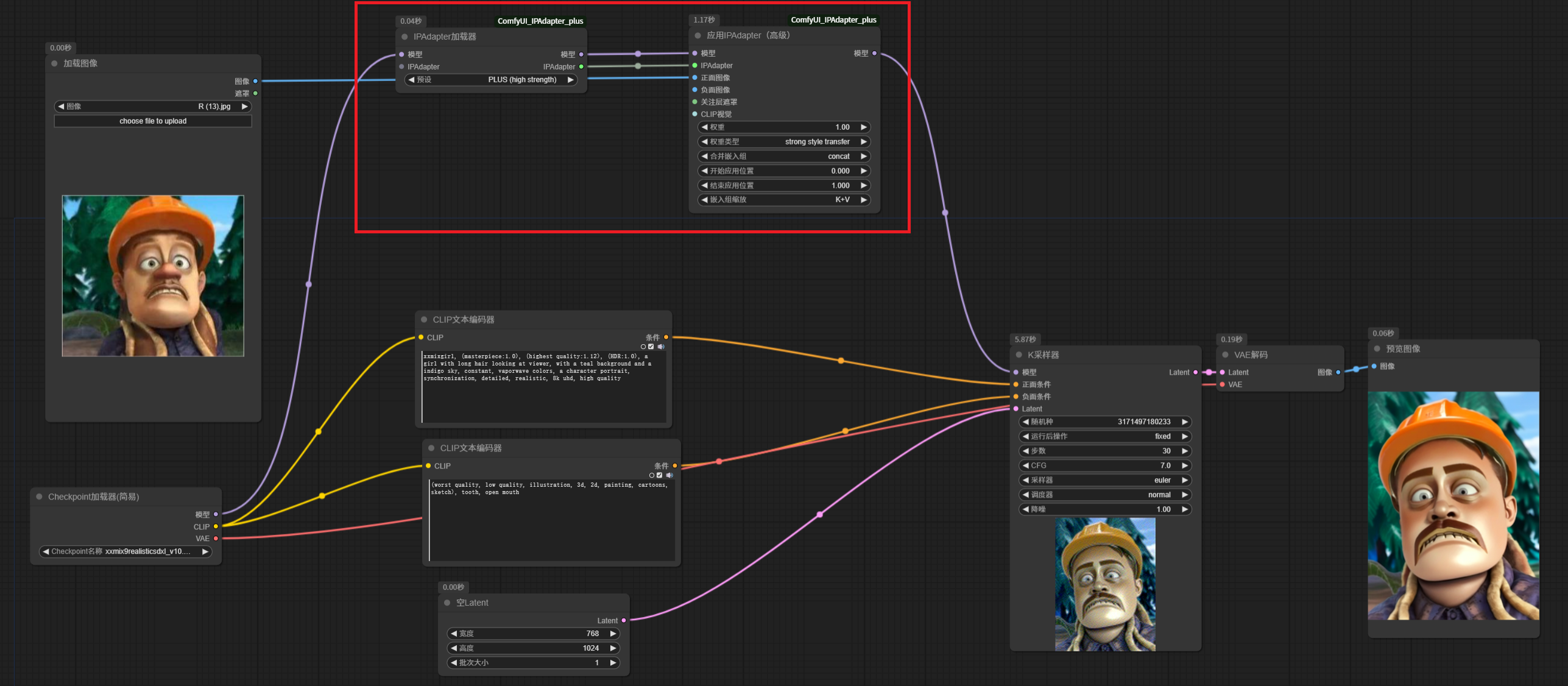The width and height of the screenshot is (1568, 686).
Task: Click the choose file to upload button
Action: pyautogui.click(x=153, y=121)
